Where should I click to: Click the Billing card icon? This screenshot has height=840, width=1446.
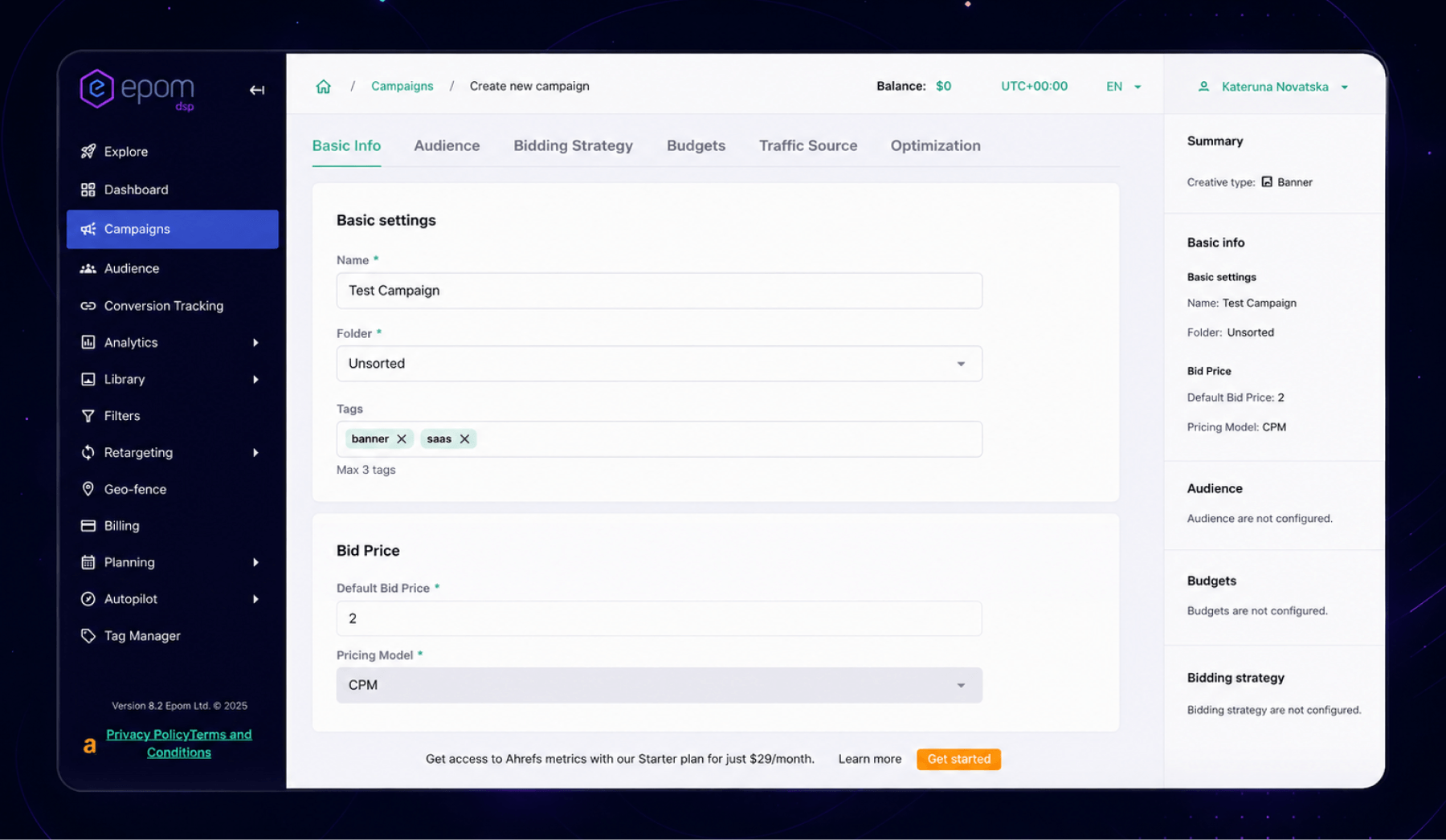click(88, 526)
